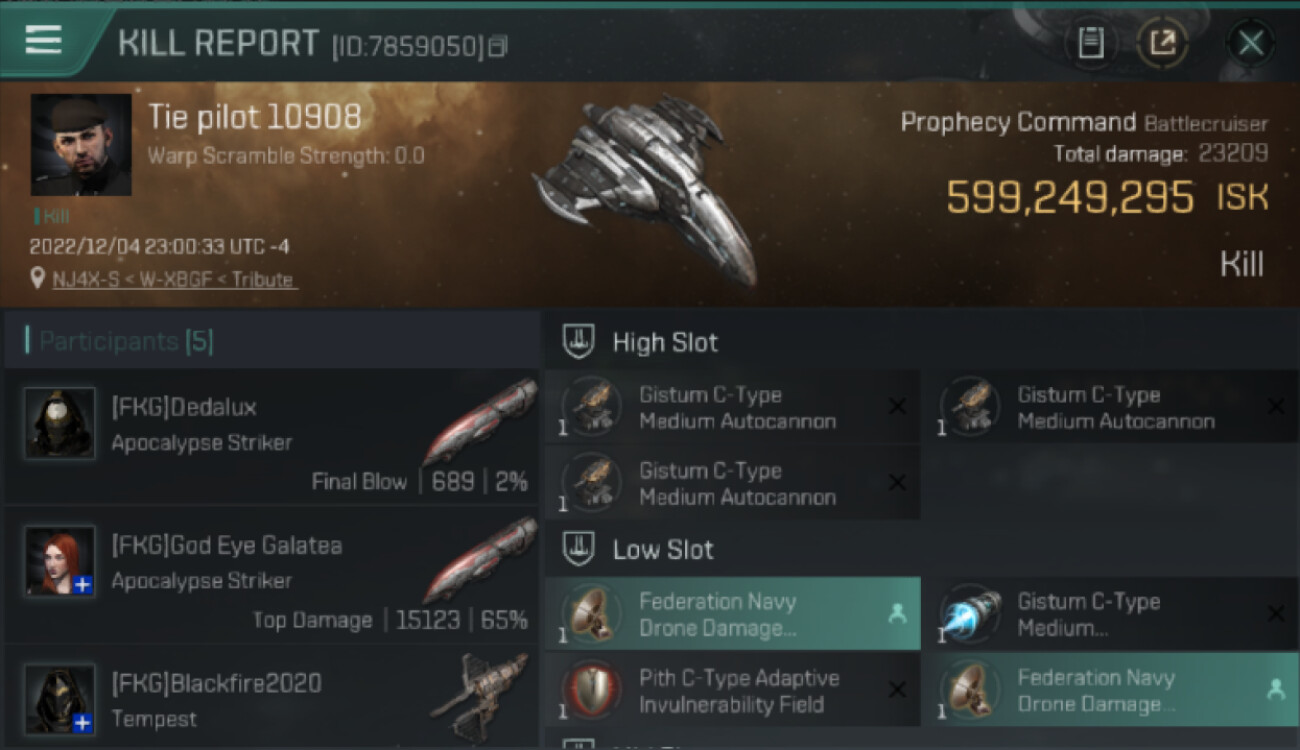Open the clipboard notes icon
This screenshot has height=750, width=1300.
coord(1091,42)
